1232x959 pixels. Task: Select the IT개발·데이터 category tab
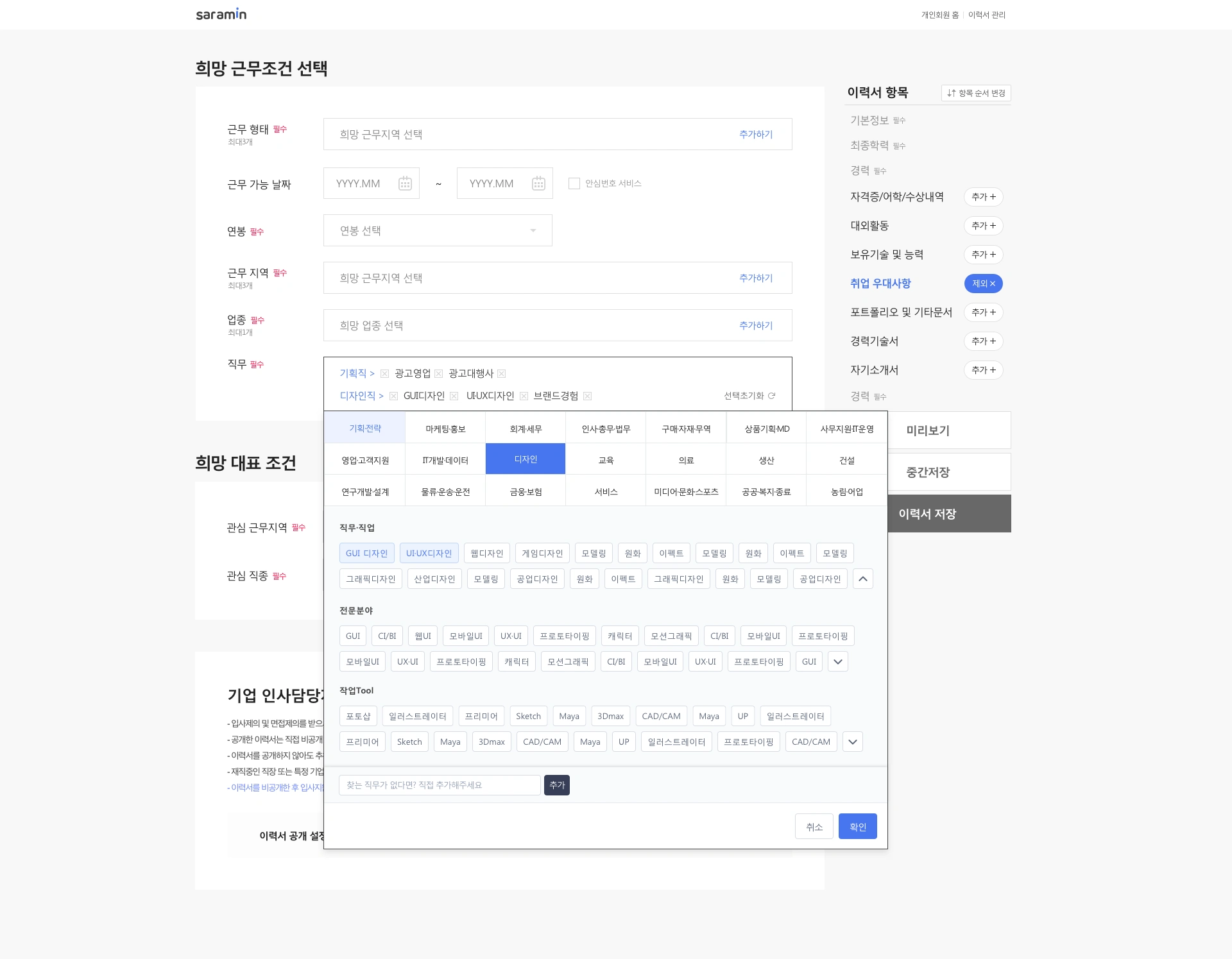click(445, 460)
